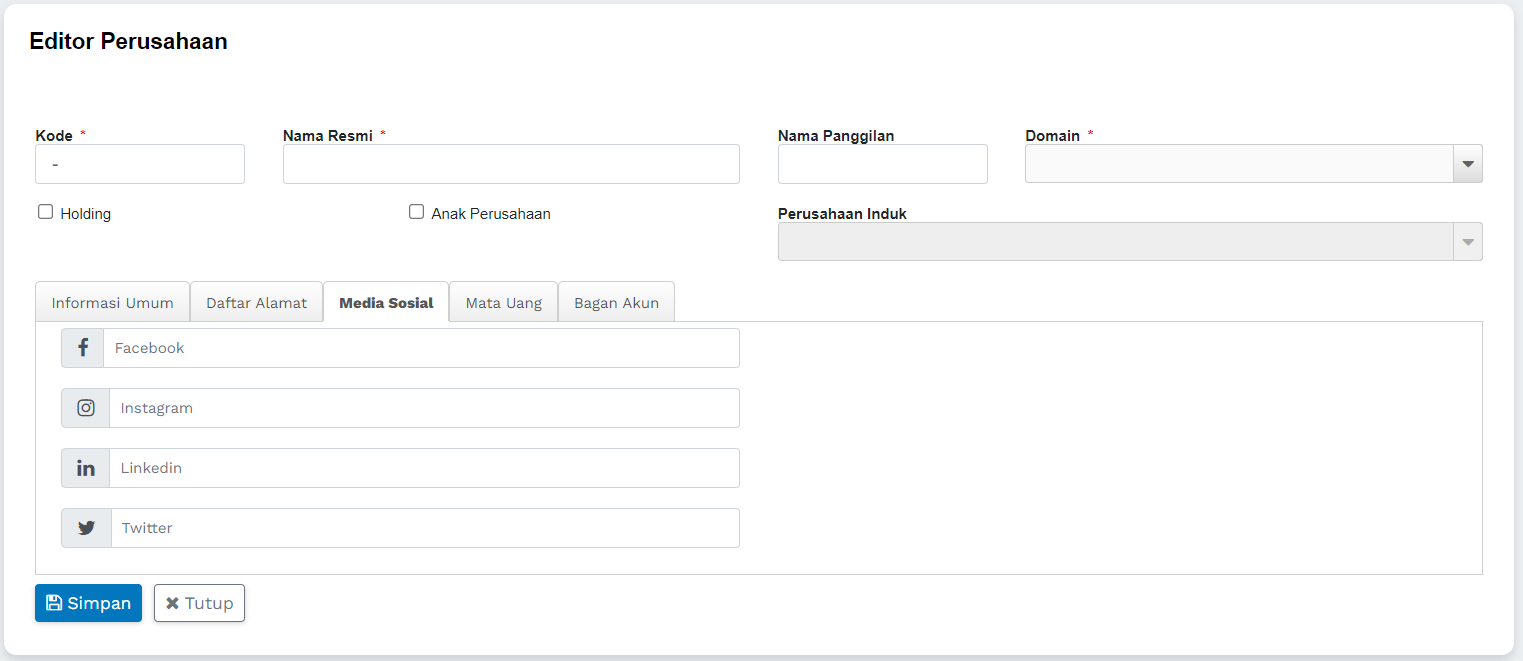Focus the Kode input field
This screenshot has height=661, width=1523.
coord(140,164)
